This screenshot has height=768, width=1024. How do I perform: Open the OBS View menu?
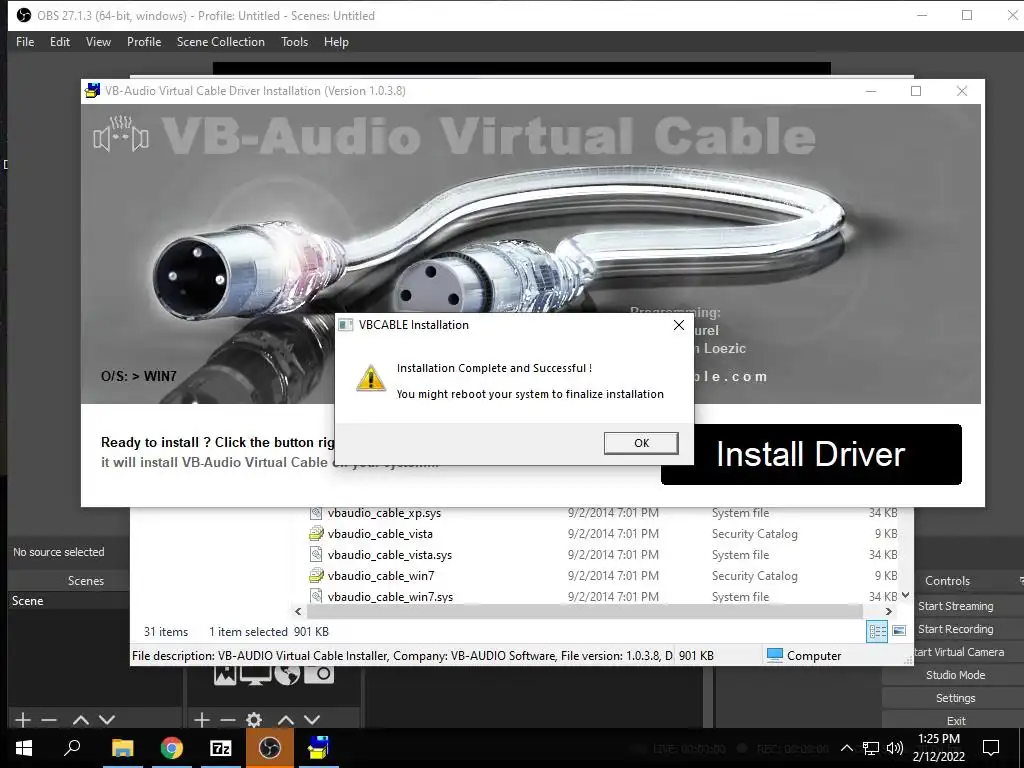click(98, 42)
